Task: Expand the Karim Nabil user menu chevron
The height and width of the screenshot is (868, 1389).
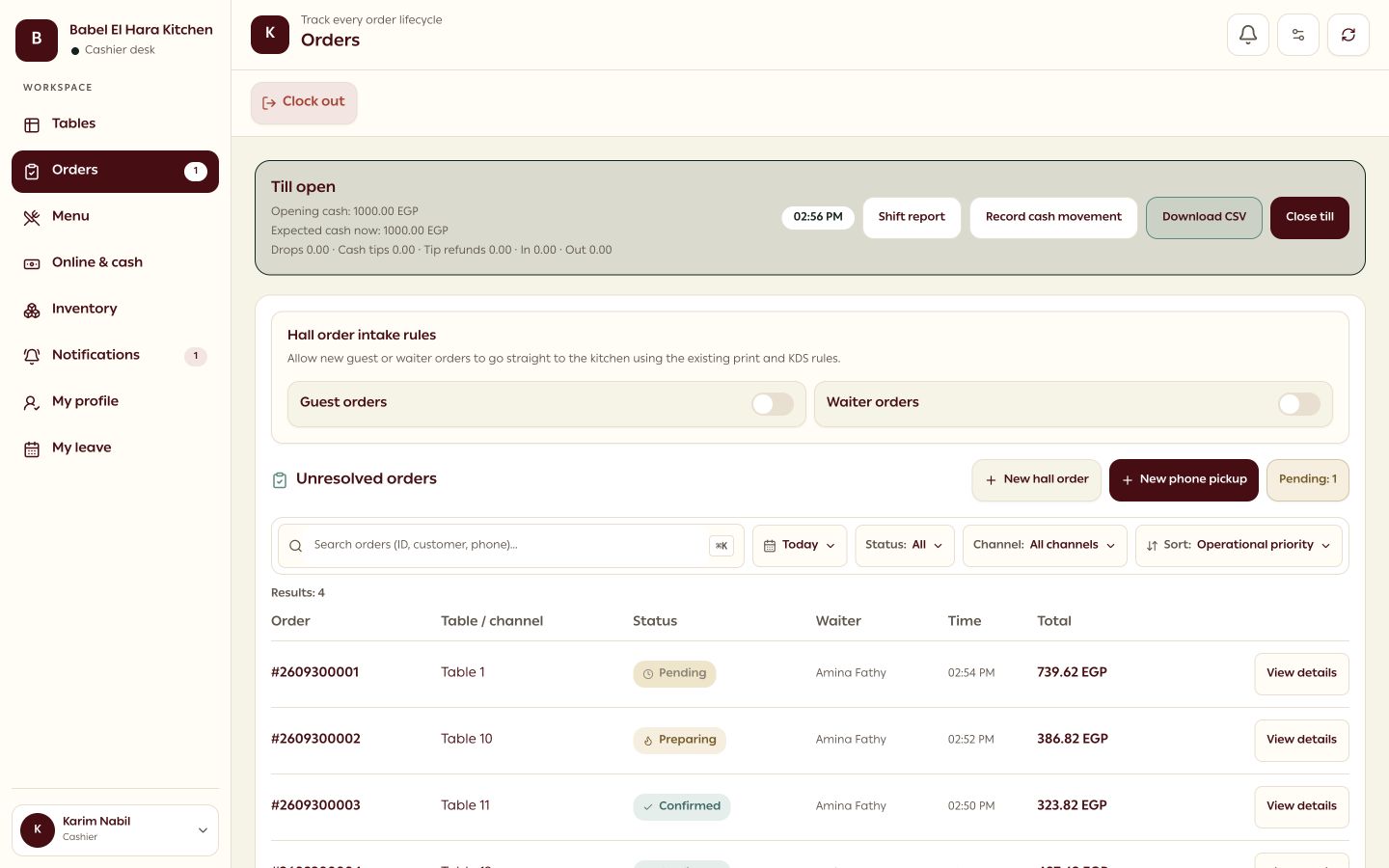Action: point(203,830)
